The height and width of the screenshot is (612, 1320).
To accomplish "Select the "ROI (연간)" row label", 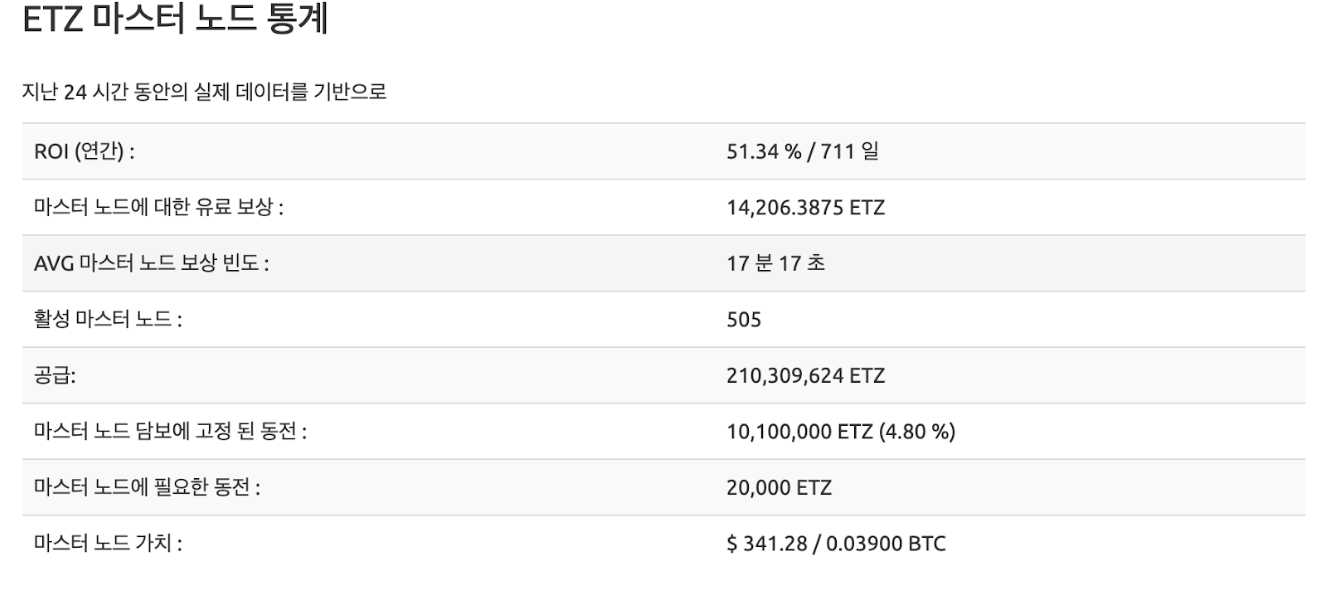I will click(84, 152).
